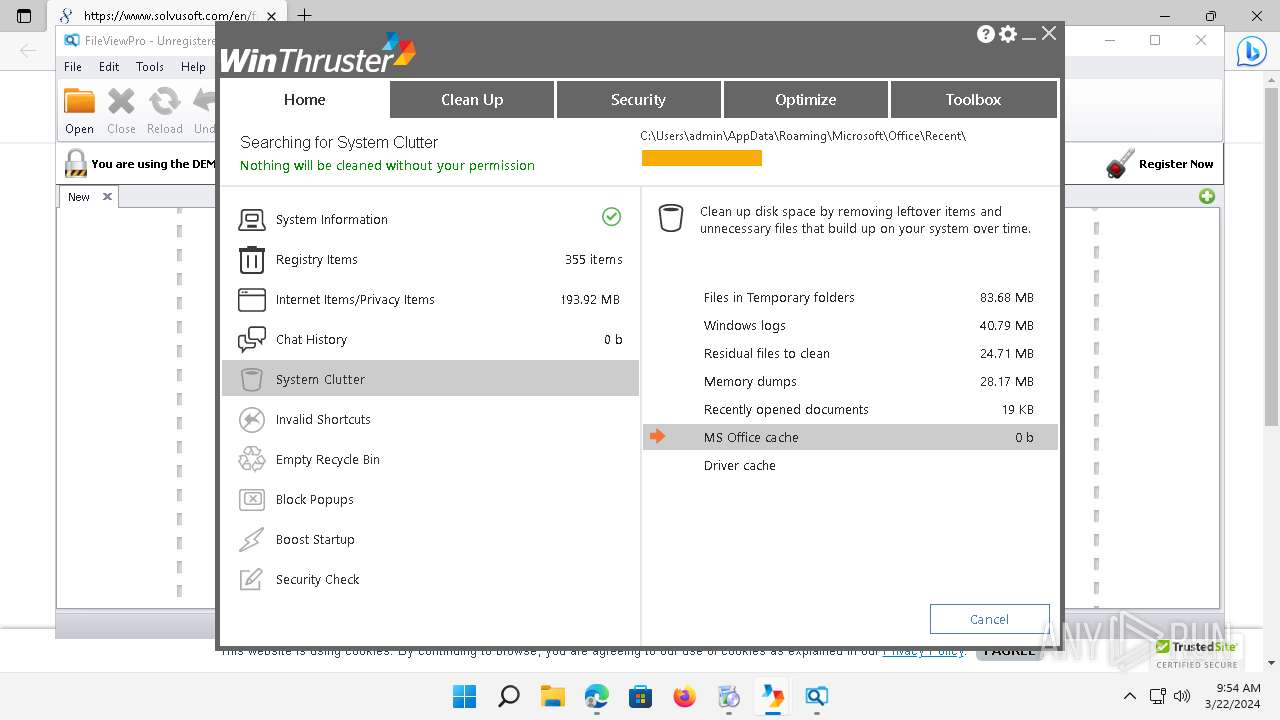This screenshot has width=1280, height=720.
Task: Click the Chat History speech bubbles icon
Action: point(252,340)
